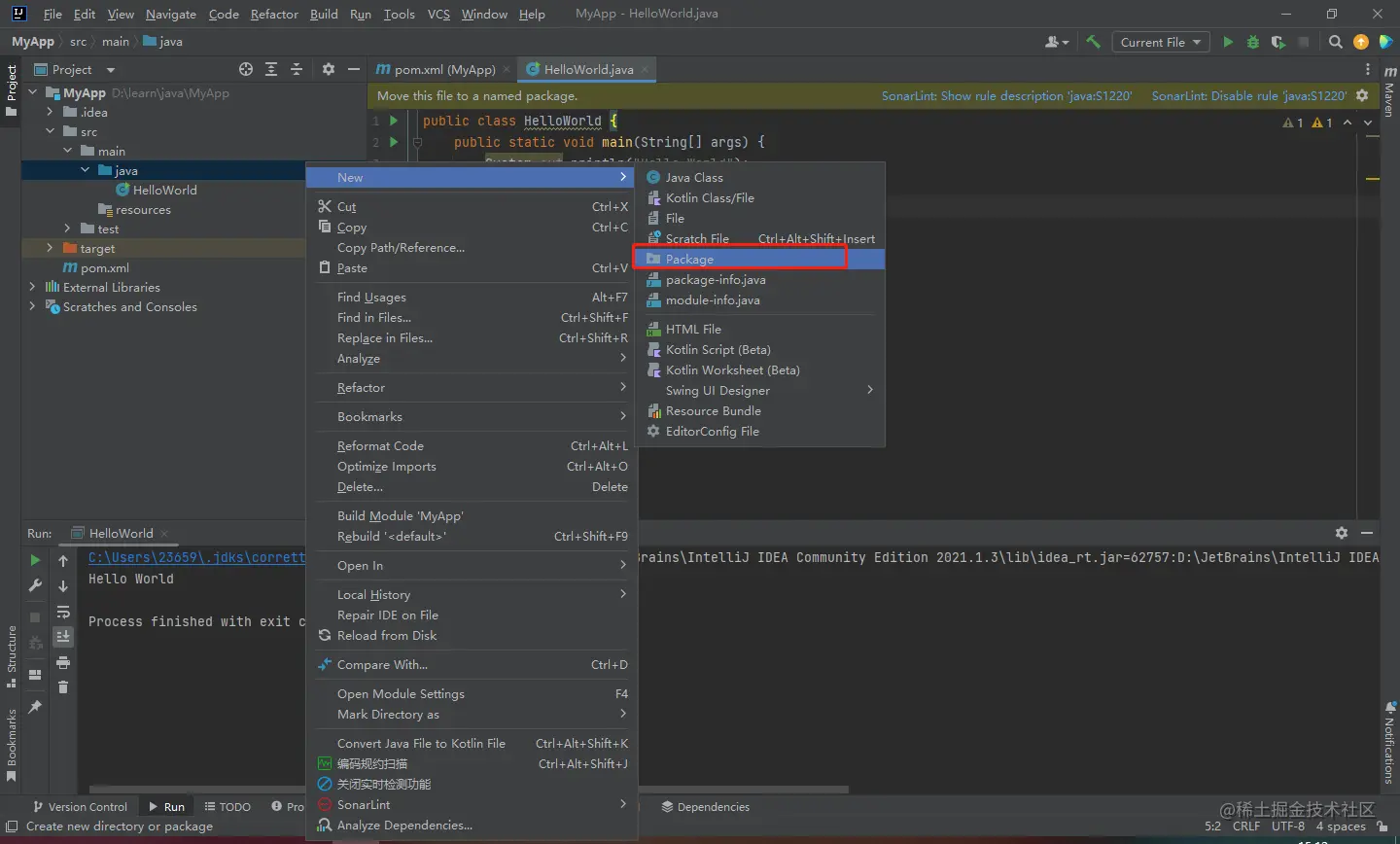Open Dependencies tool window button
Screen dimensions: 1400x844
click(706, 806)
